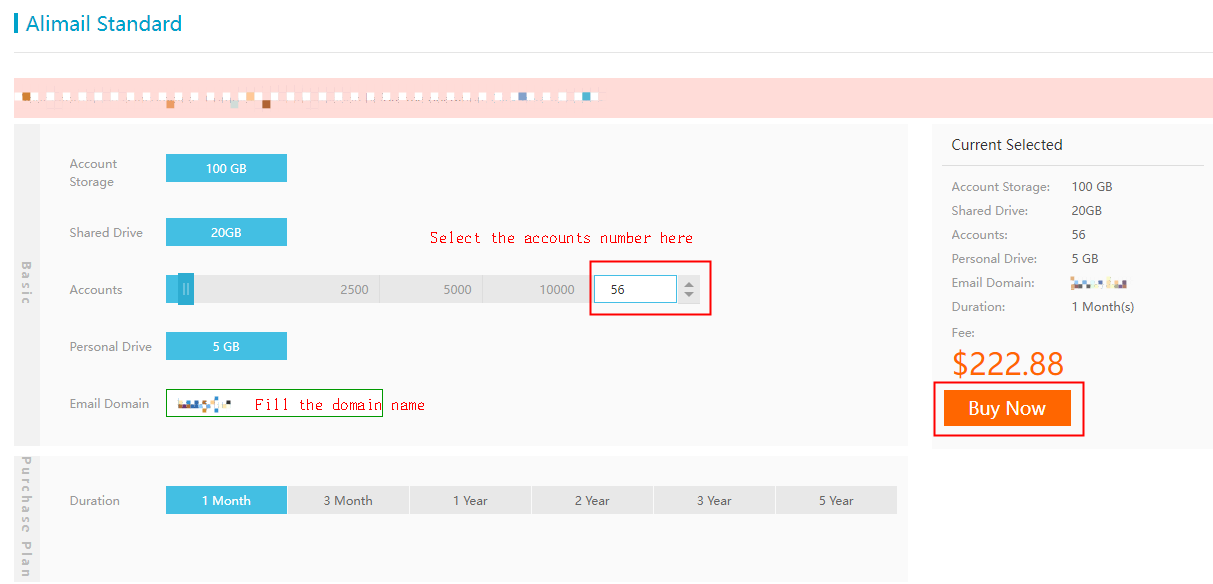Click the Personal Drive label in form

pos(111,347)
